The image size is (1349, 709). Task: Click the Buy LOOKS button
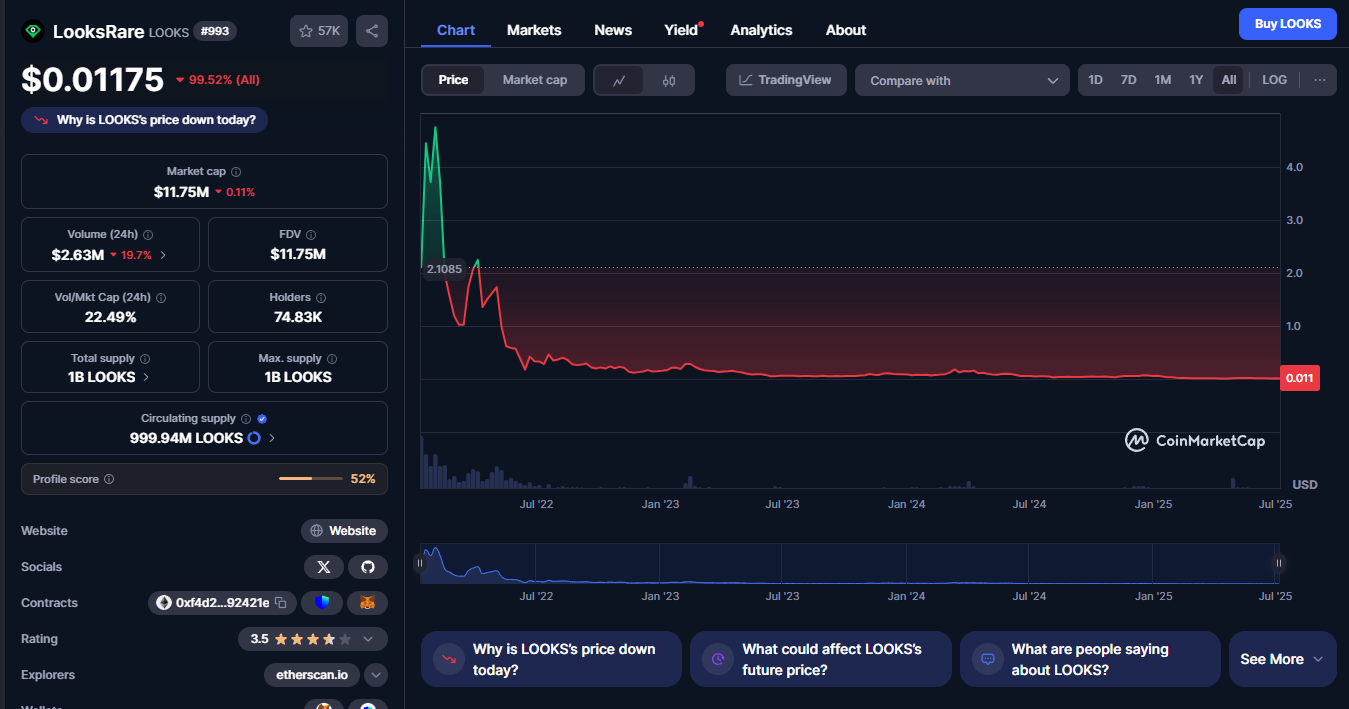(1288, 24)
